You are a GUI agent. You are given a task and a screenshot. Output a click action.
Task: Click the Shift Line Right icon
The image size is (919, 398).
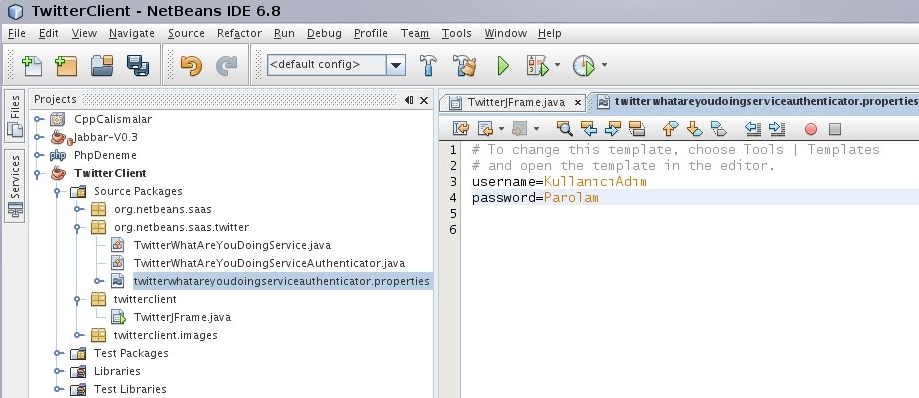[777, 128]
